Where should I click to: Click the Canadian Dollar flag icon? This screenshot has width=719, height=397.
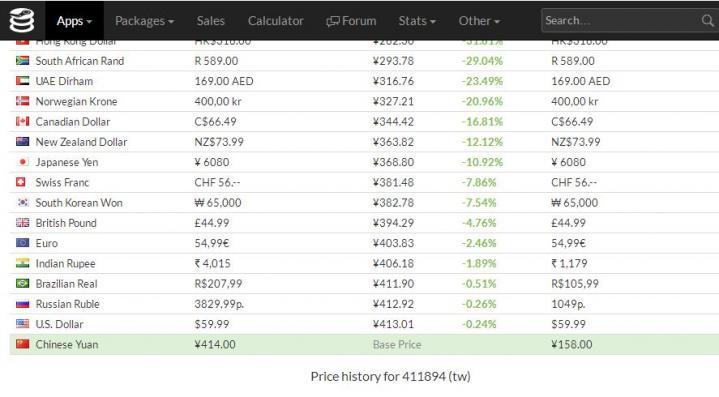point(22,121)
